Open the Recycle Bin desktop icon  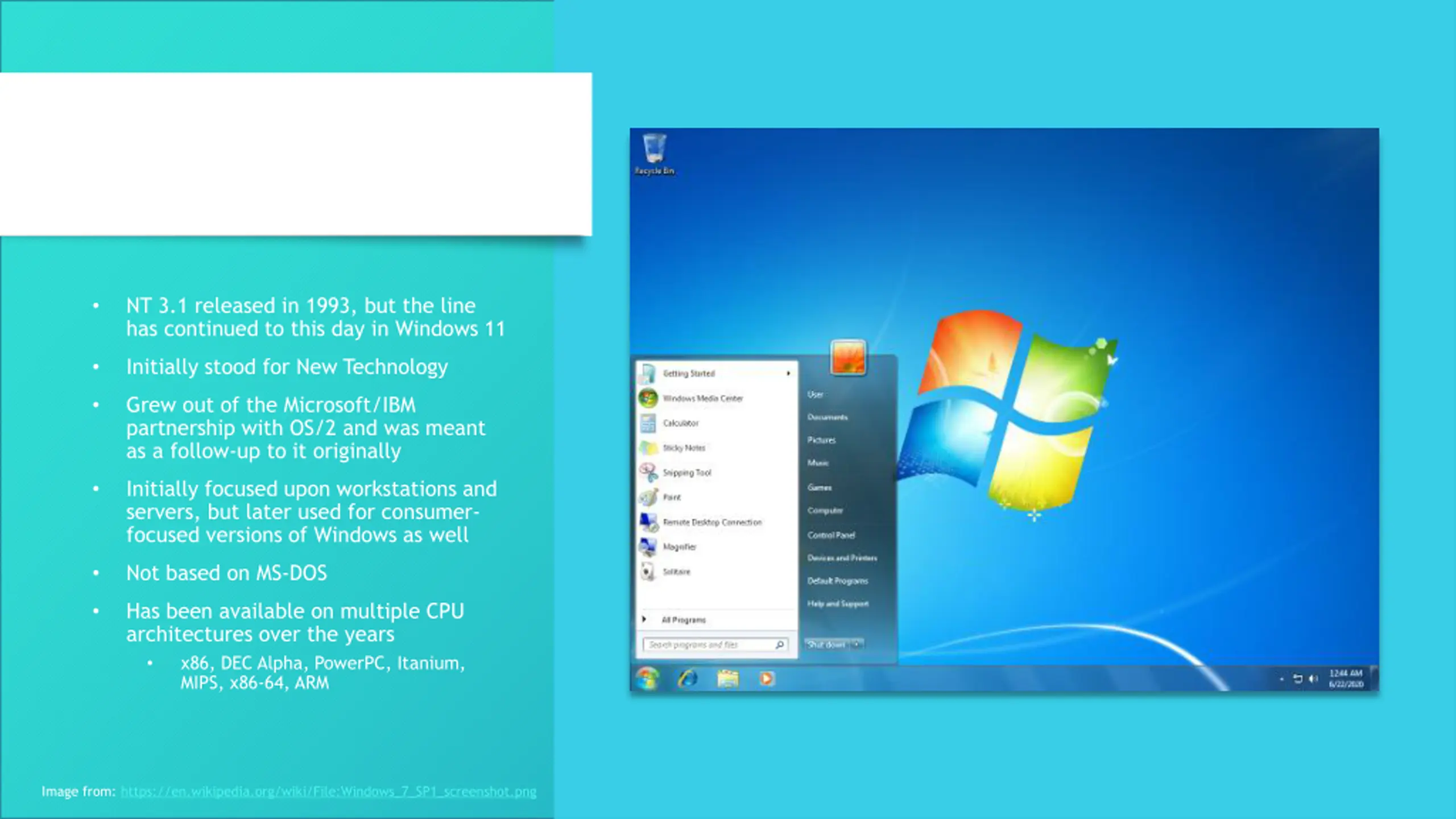(x=654, y=149)
